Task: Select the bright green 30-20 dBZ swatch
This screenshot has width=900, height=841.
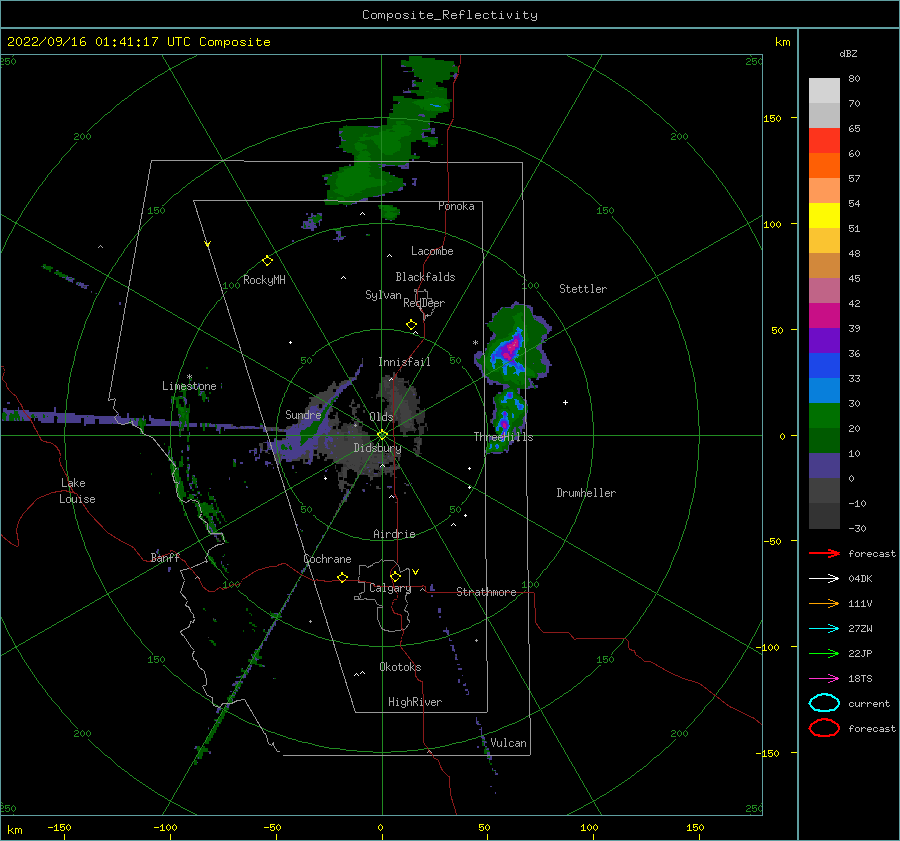Action: coord(824,415)
